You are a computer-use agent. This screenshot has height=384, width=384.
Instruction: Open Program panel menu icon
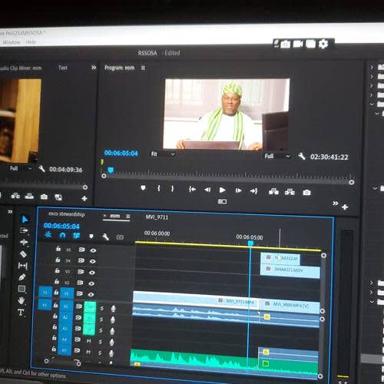coord(143,68)
